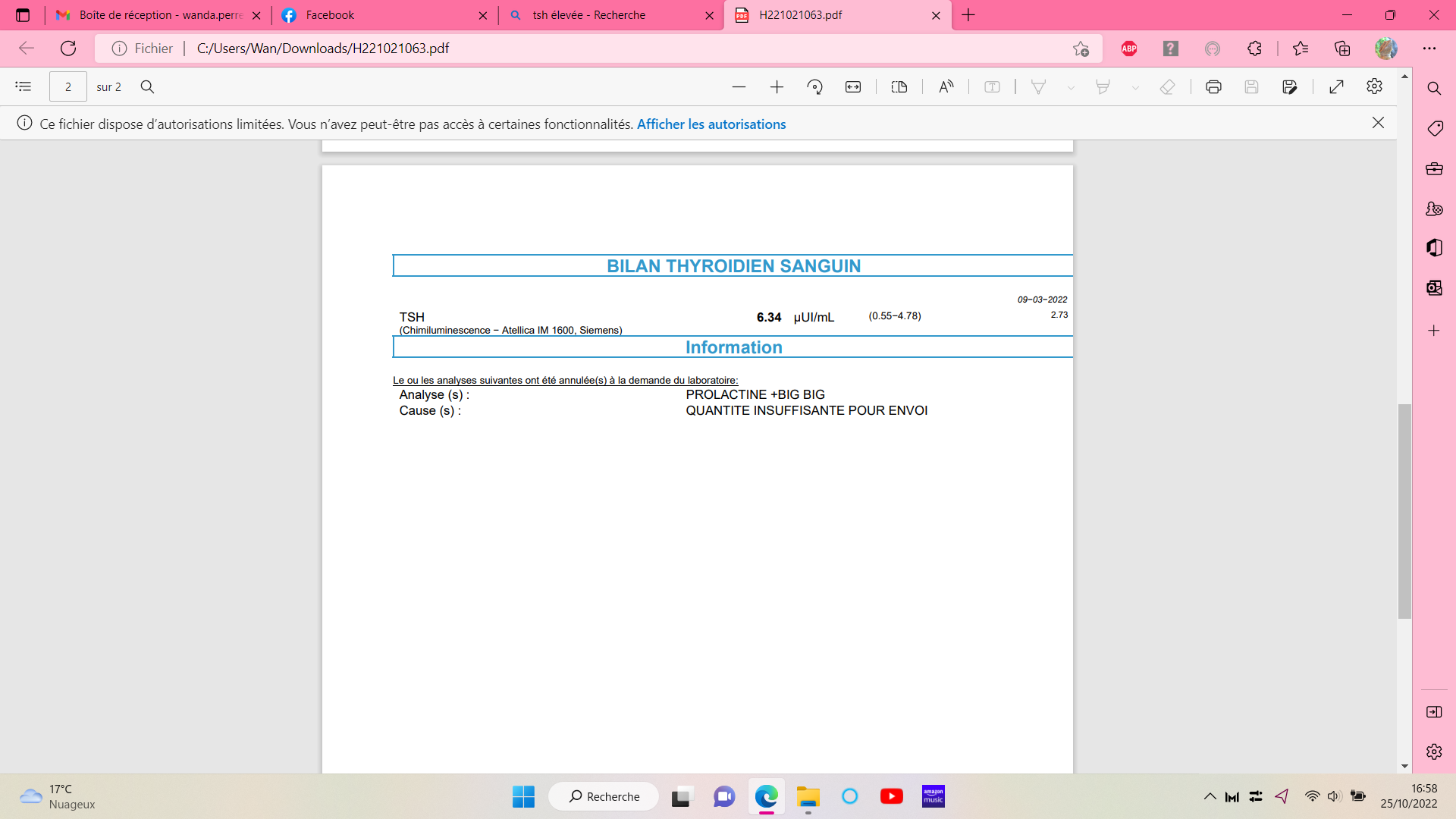
Task: Click the PDF zoom out button
Action: (x=739, y=87)
